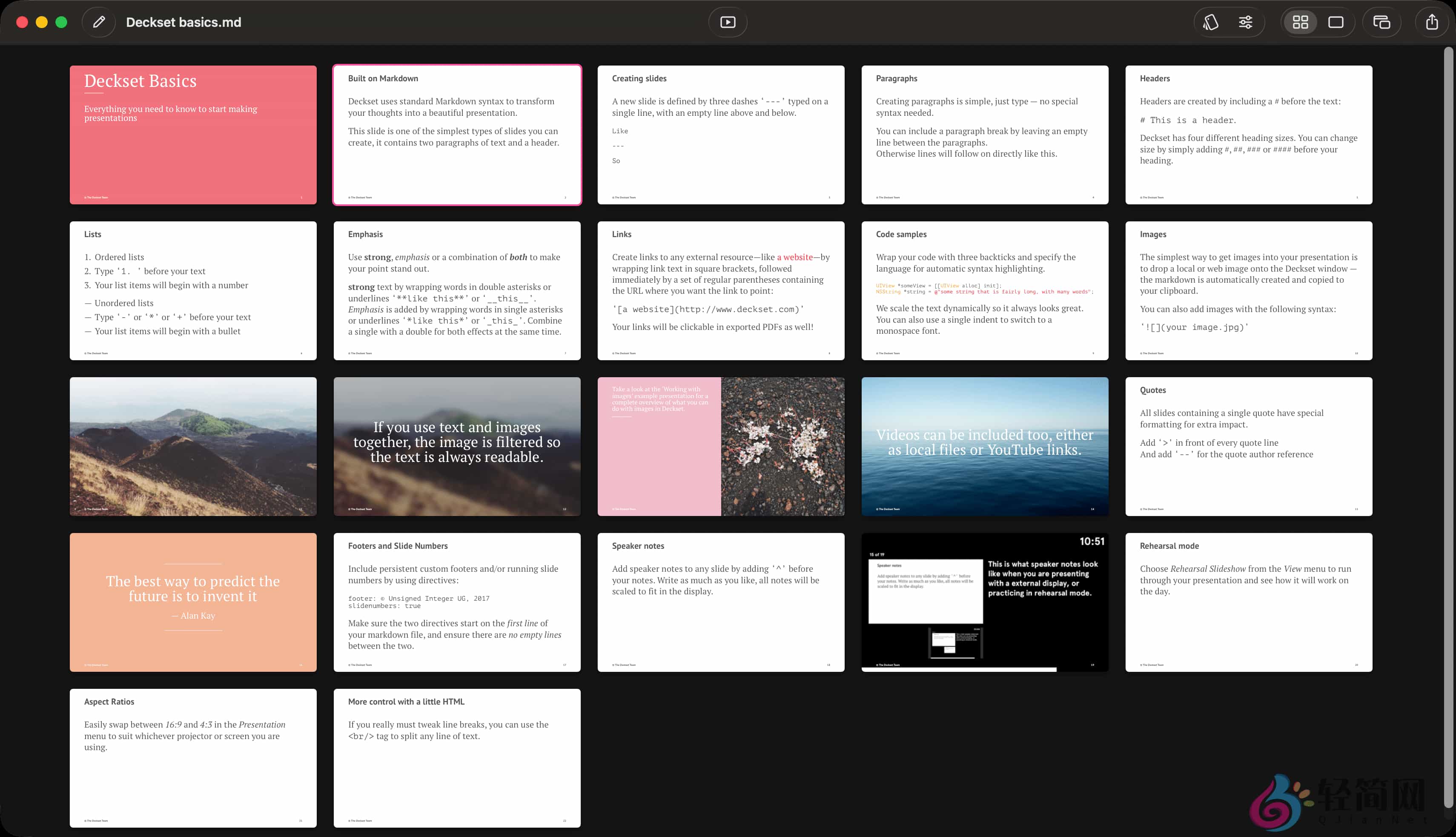Image resolution: width=1456 pixels, height=837 pixels.
Task: Select the Aspect Ratios slide
Action: tap(193, 758)
